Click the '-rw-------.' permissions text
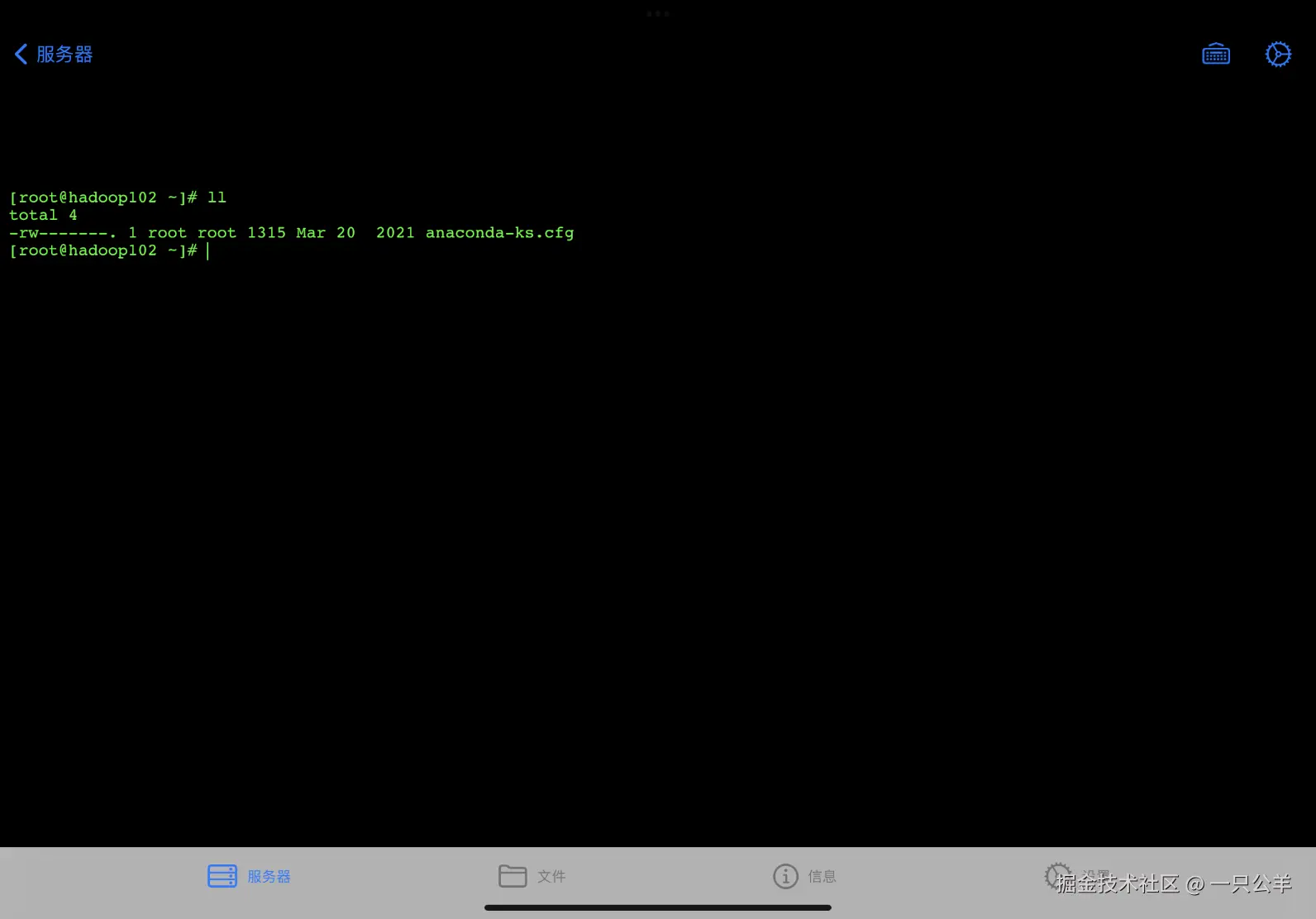 point(63,233)
